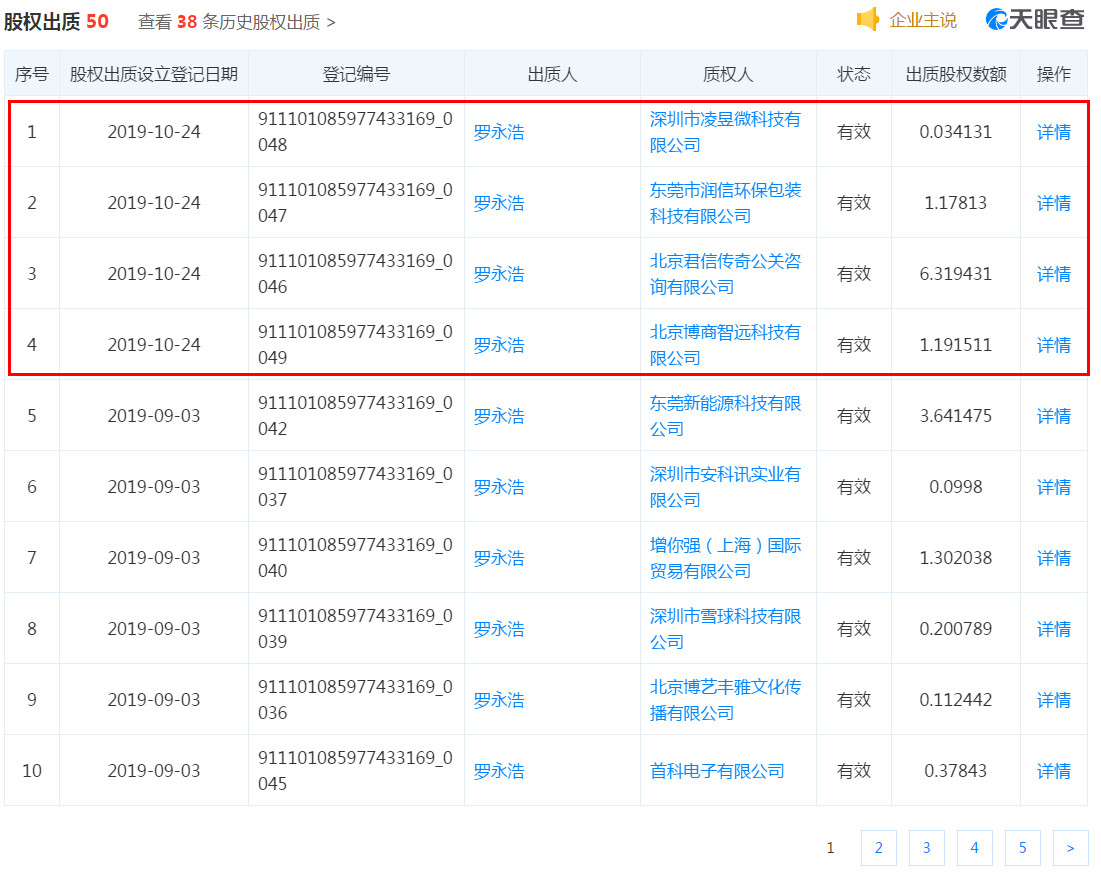1101x873 pixels.
Task: Open 深圳市安科讯实业有限公司 link
Action: 725,487
